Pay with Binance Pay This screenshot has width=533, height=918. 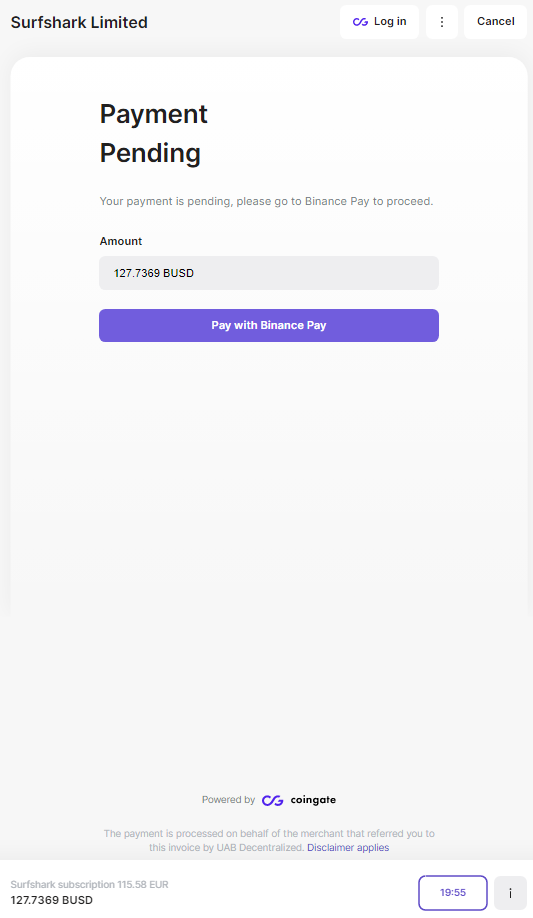pos(269,326)
